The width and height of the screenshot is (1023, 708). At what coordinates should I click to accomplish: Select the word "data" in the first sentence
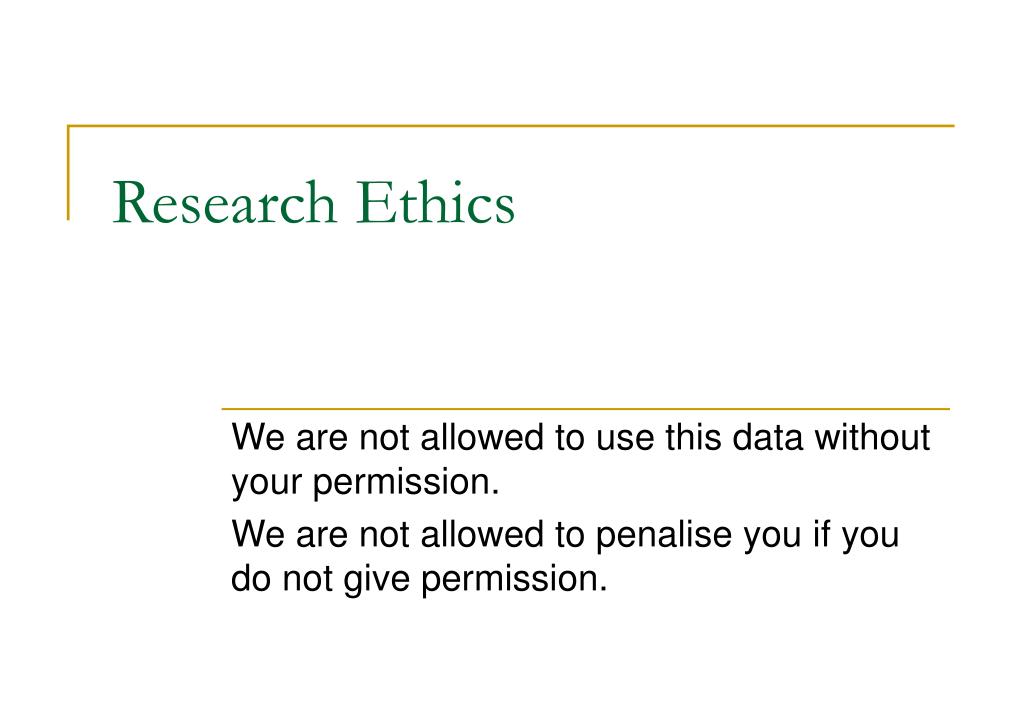(x=767, y=437)
